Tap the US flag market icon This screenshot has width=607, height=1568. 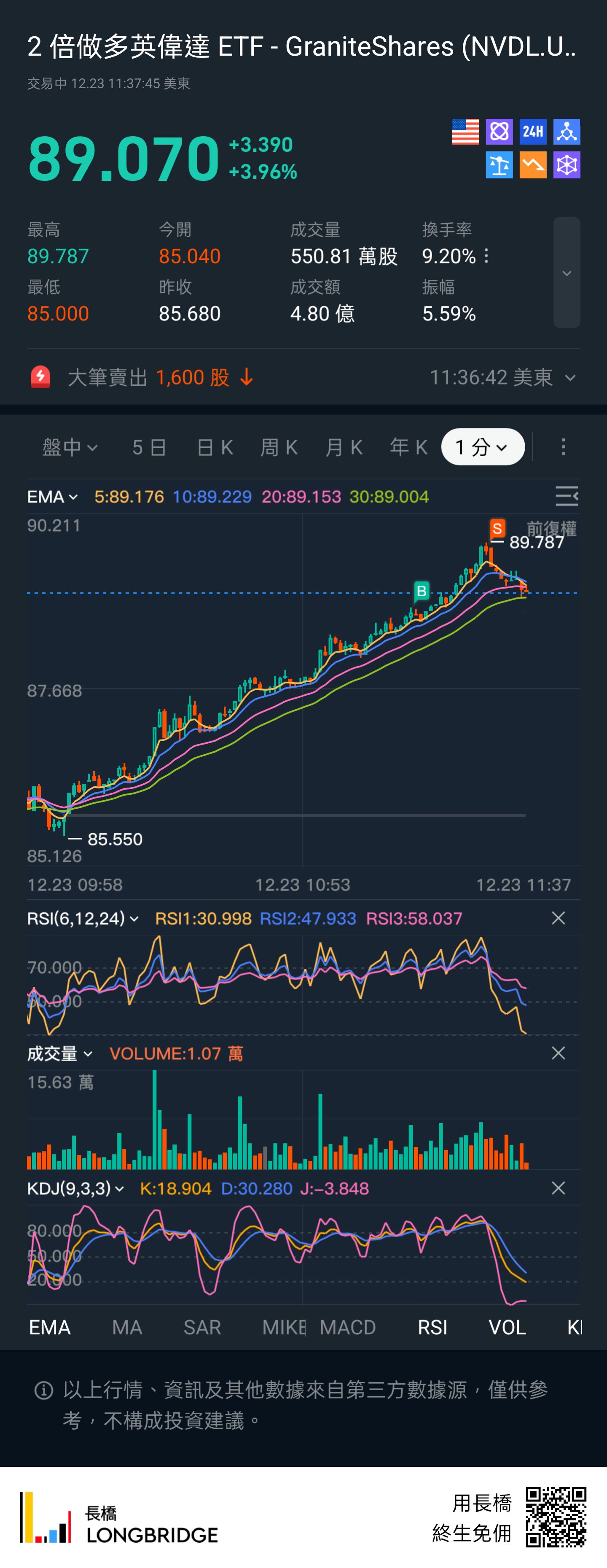point(465,132)
